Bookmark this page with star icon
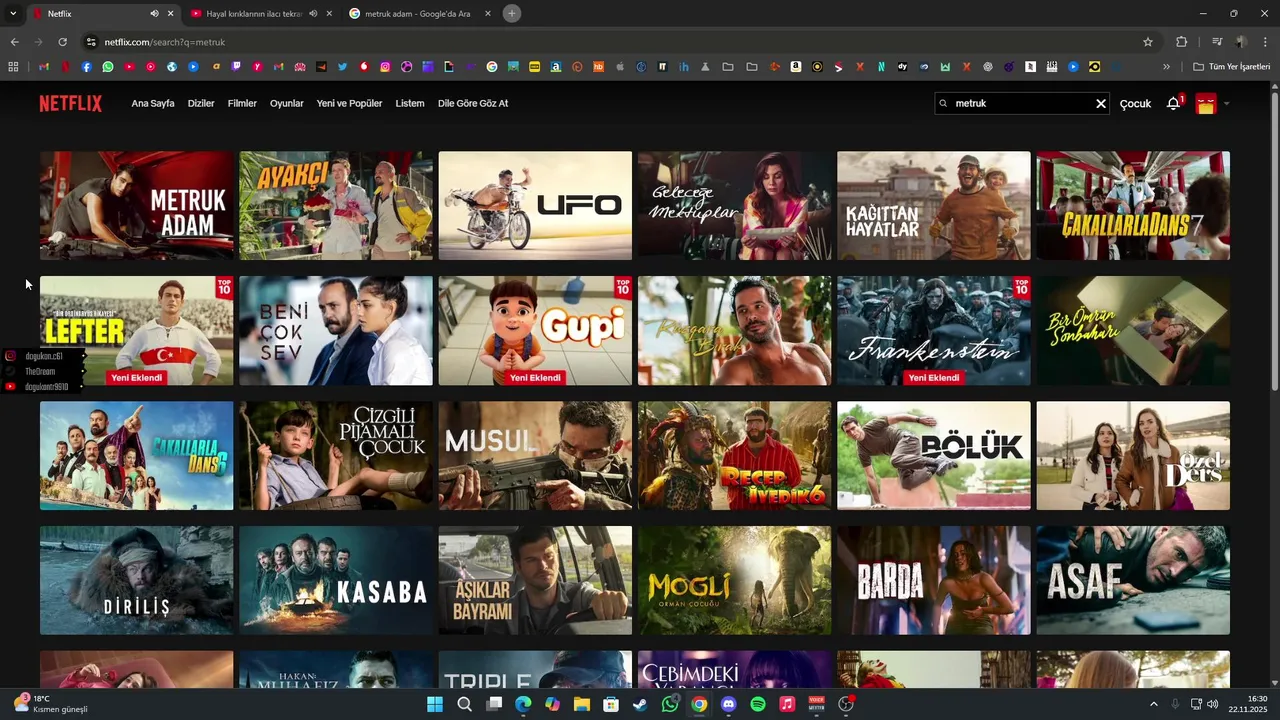Viewport: 1280px width, 720px height. tap(1148, 42)
